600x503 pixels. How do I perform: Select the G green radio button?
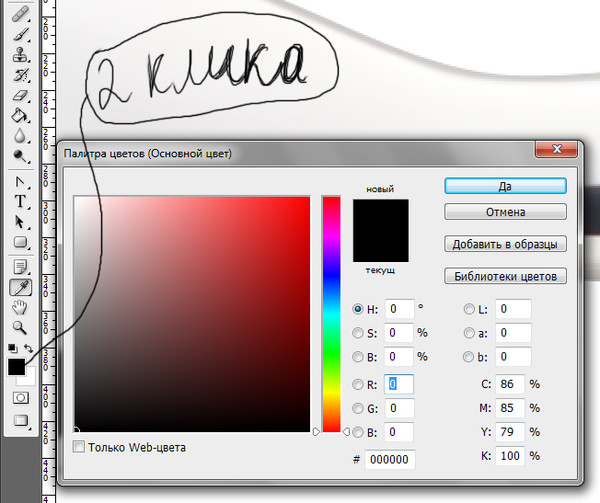pyautogui.click(x=358, y=409)
